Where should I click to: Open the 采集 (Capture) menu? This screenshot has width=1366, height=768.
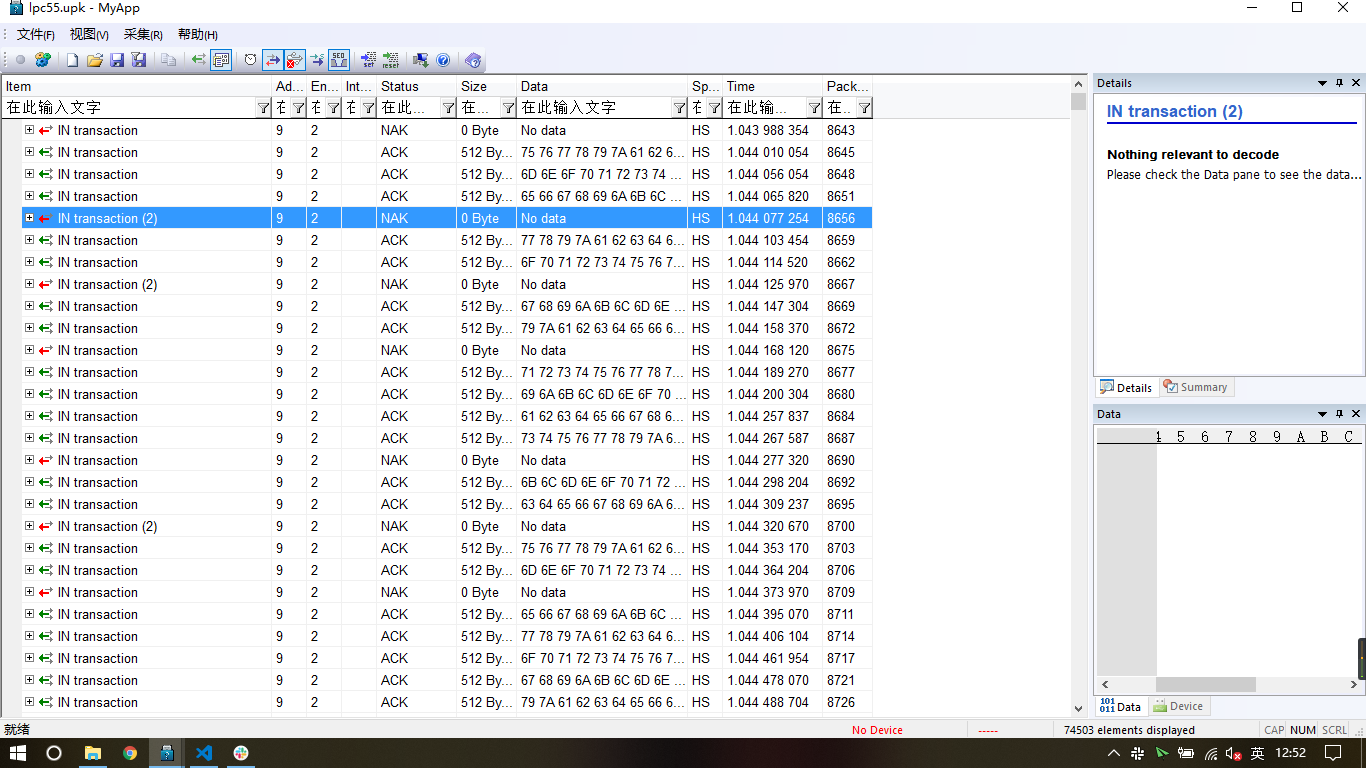pos(144,35)
